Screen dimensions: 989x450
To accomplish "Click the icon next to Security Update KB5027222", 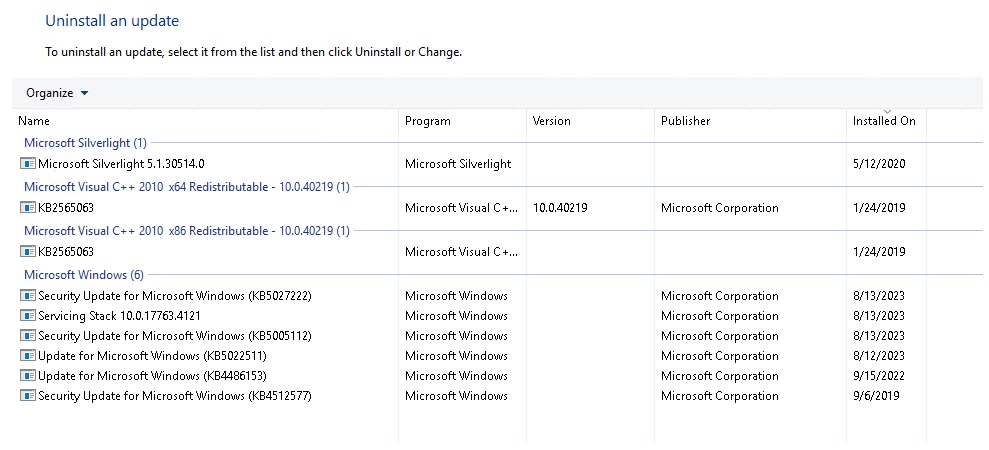I will coord(28,295).
